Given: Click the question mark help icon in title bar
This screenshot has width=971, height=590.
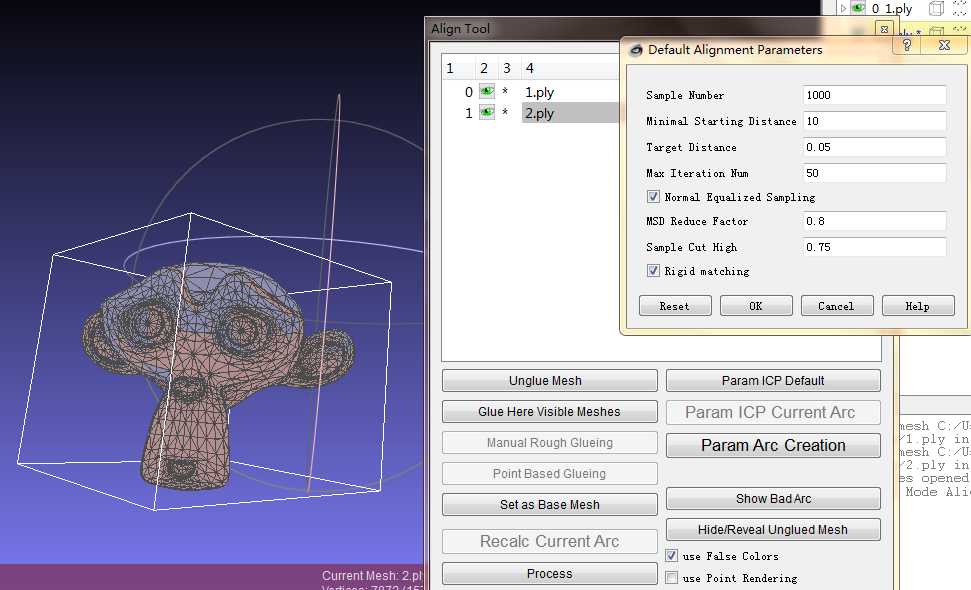Looking at the screenshot, I should click(x=907, y=45).
